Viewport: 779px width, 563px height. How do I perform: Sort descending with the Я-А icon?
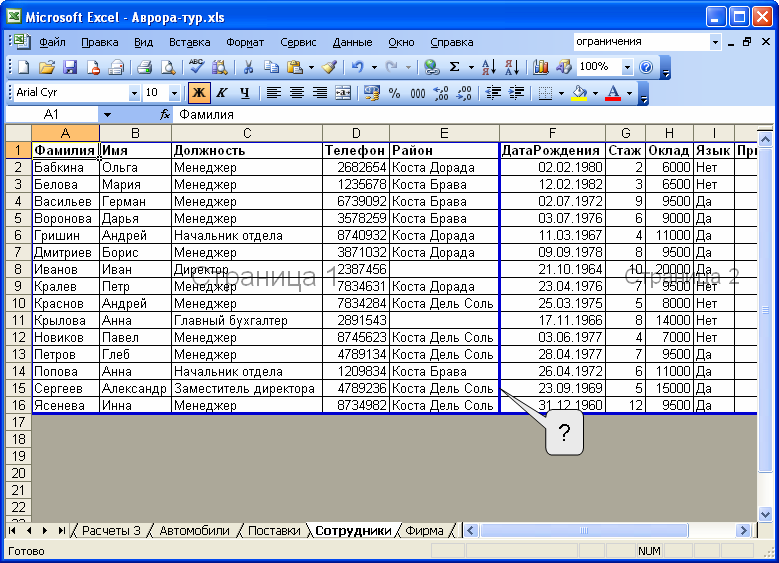[x=512, y=67]
